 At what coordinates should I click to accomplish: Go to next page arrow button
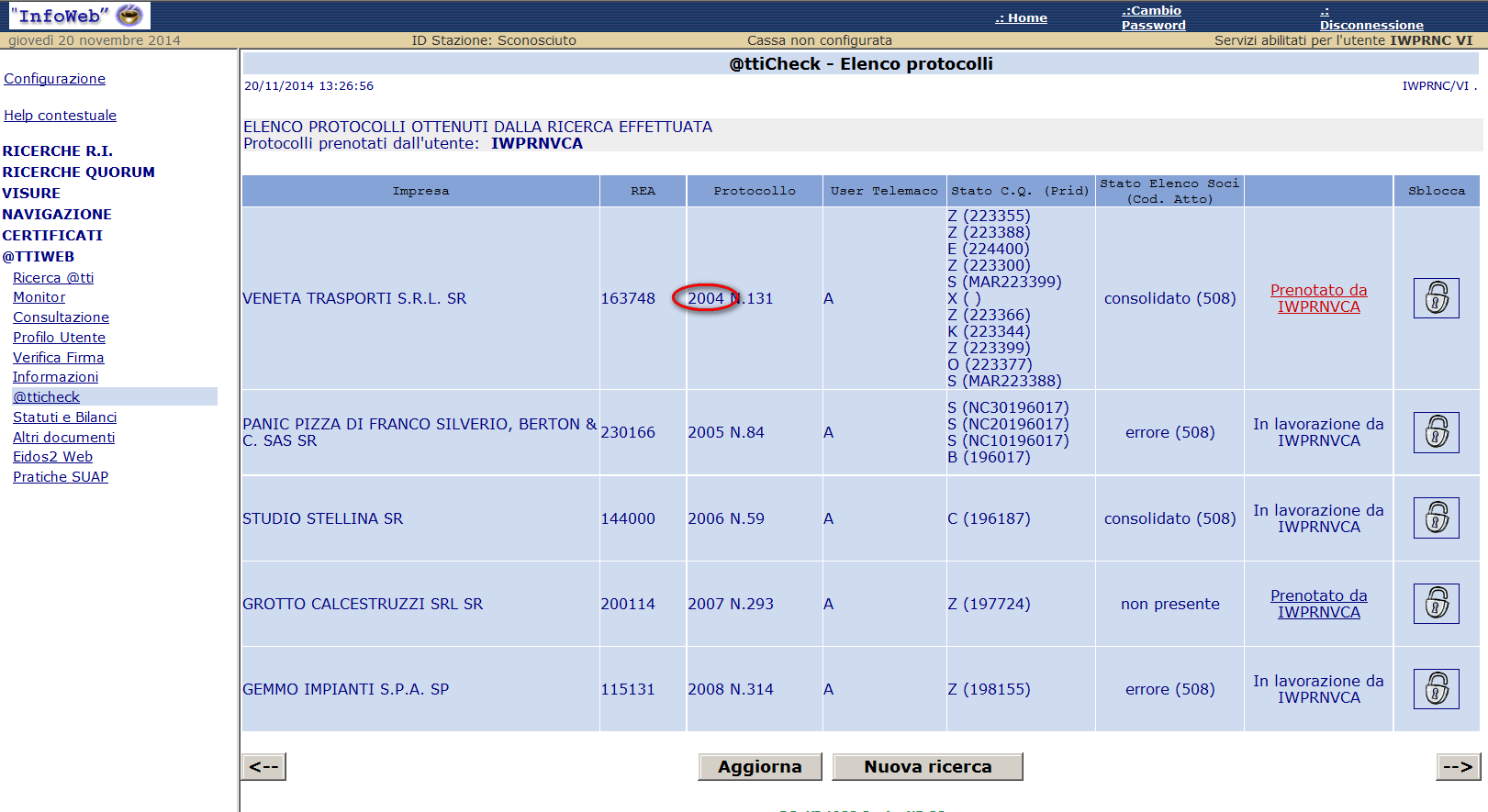point(1458,767)
